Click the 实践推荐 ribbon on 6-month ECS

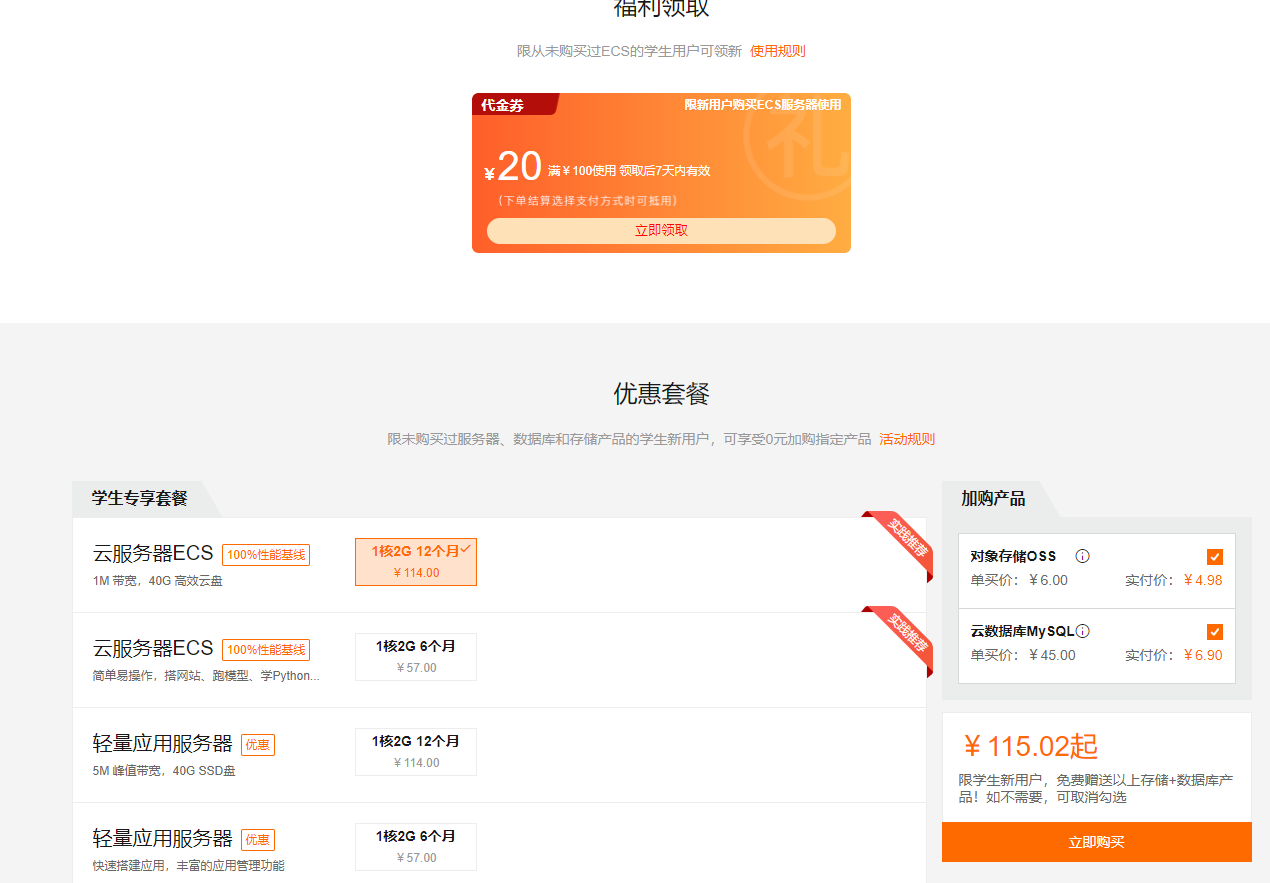902,636
